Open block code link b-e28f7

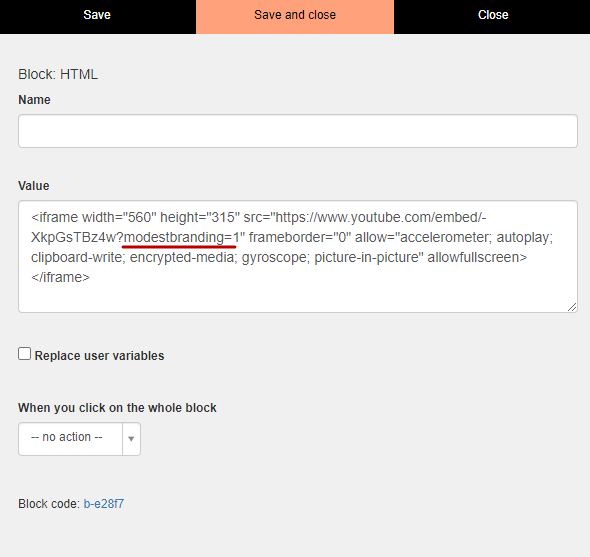coord(103,504)
